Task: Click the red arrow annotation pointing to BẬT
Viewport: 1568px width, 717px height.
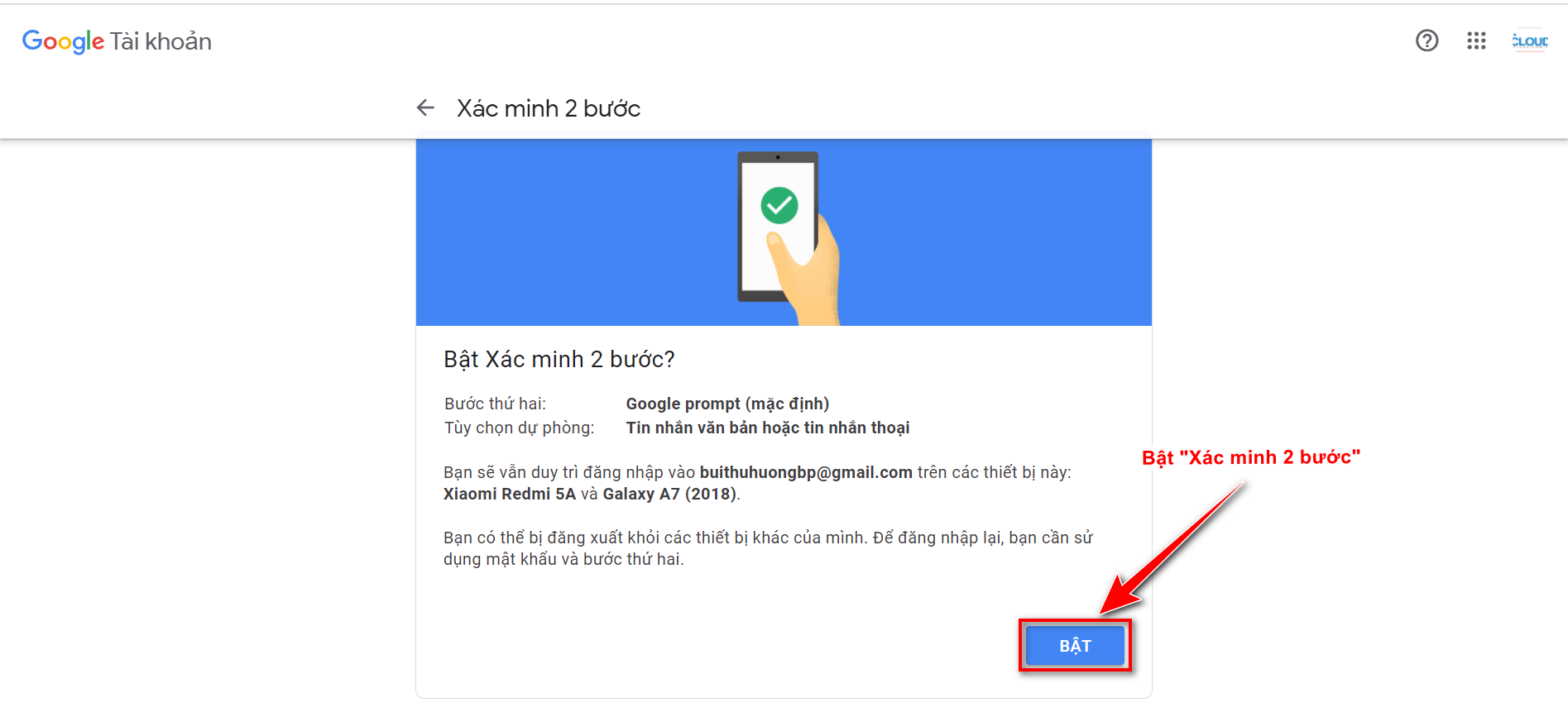Action: tap(1172, 549)
